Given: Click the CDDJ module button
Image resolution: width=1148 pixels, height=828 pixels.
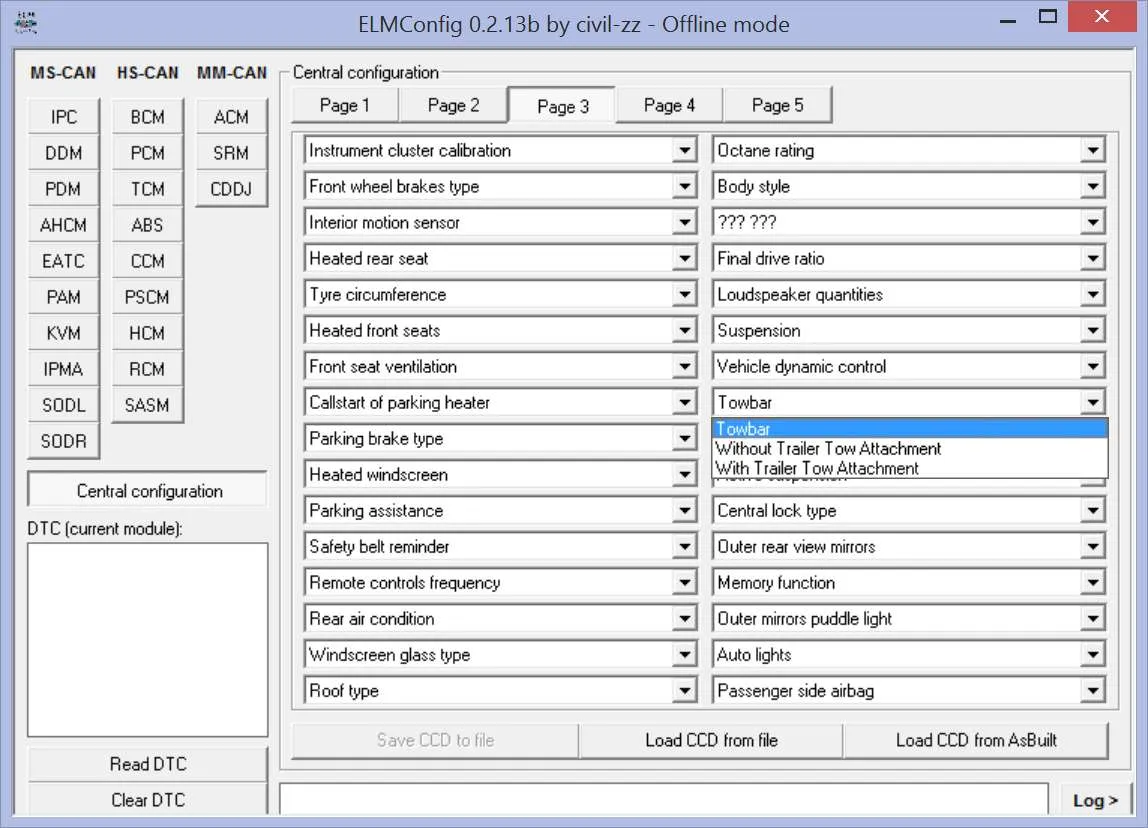Looking at the screenshot, I should 231,189.
